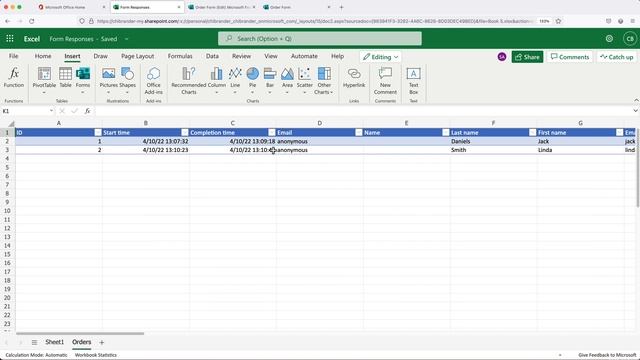
Task: Open Office Add-ins
Action: 153,80
